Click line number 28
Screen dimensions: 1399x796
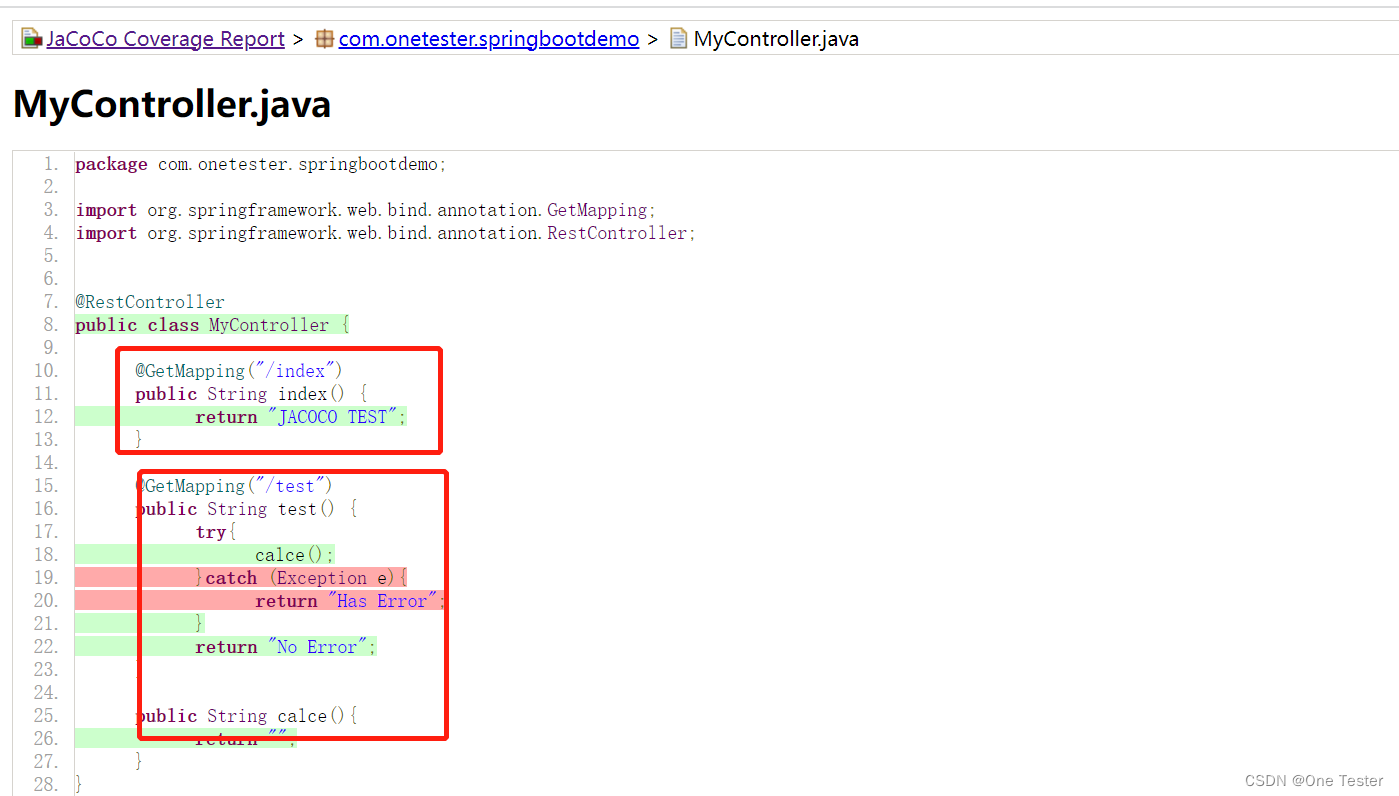pyautogui.click(x=46, y=784)
